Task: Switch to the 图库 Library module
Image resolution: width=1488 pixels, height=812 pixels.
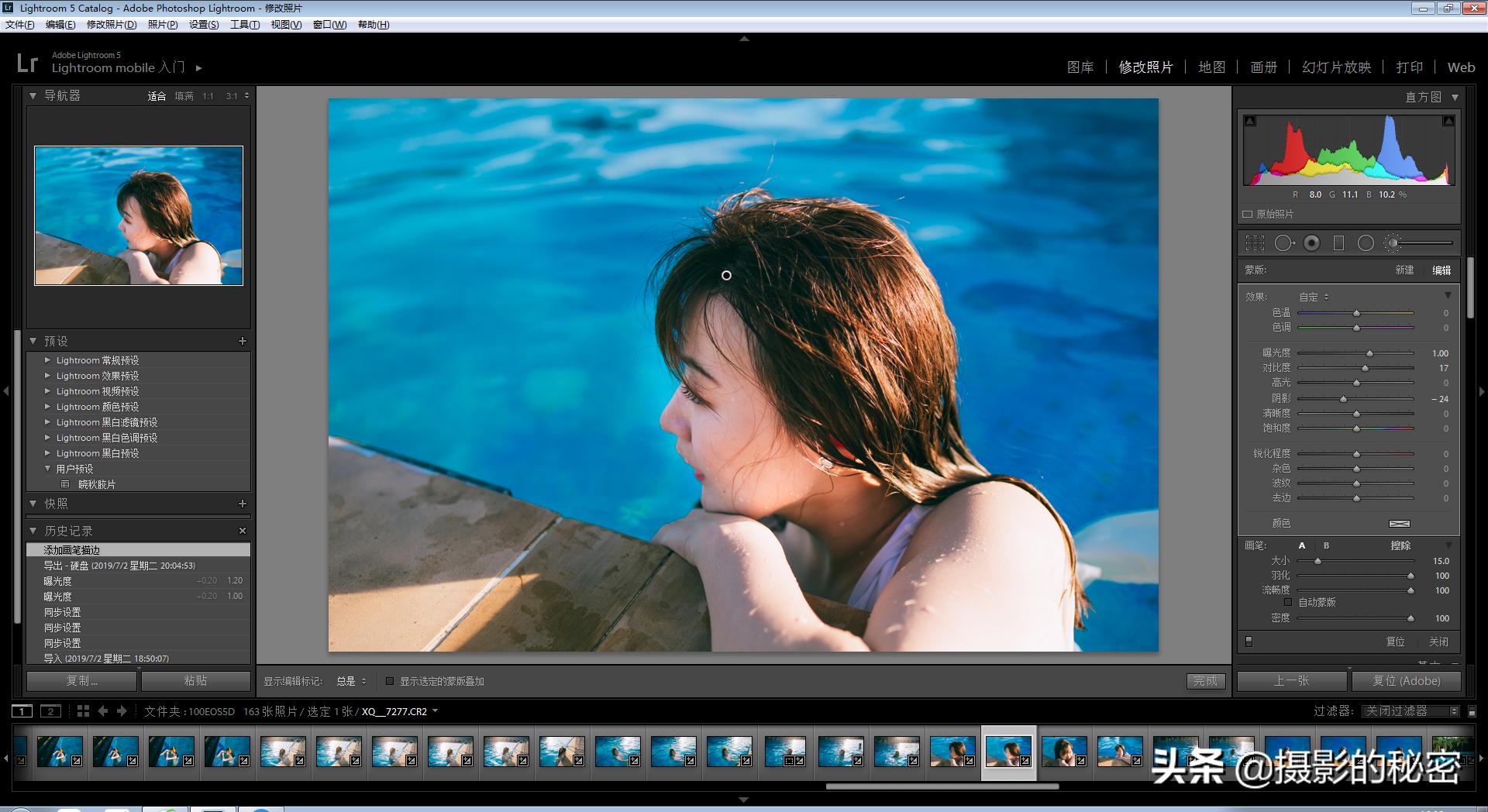Action: tap(1080, 67)
